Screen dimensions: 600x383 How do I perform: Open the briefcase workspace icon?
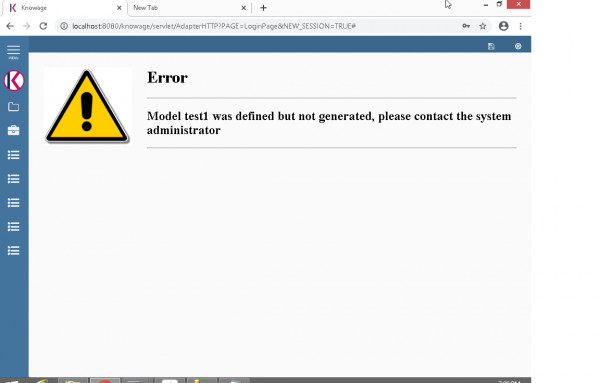tap(13, 130)
